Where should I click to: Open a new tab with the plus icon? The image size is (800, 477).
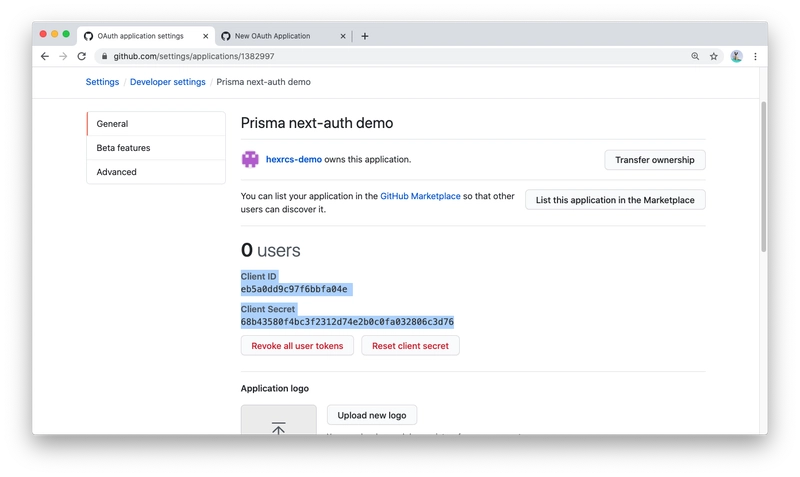point(365,36)
